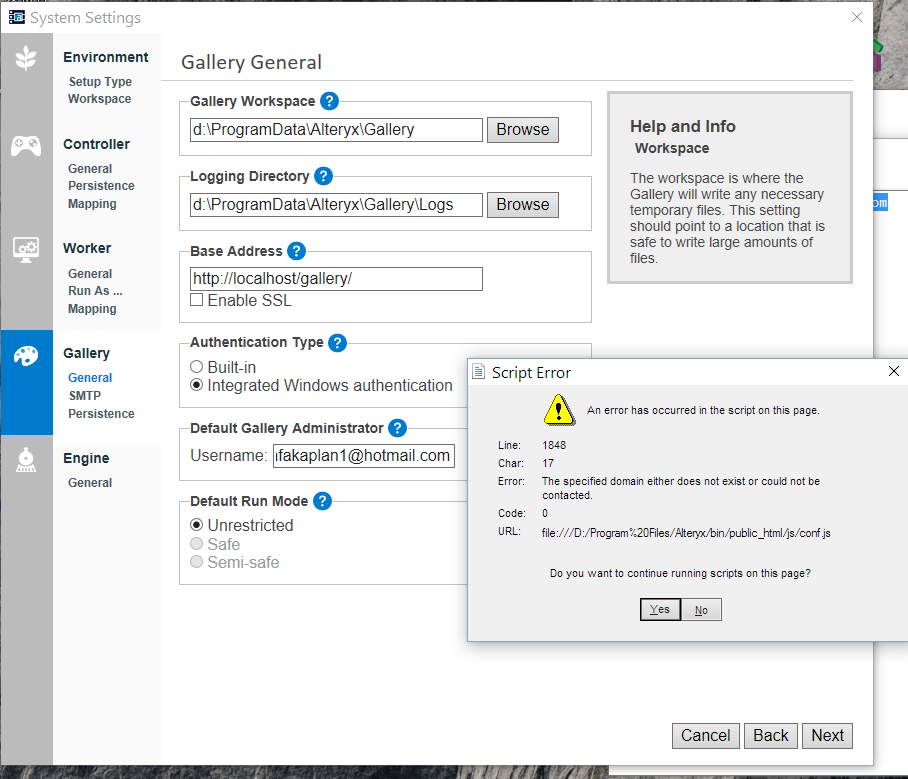Edit the Logging Directory path field
The width and height of the screenshot is (908, 779).
point(336,205)
